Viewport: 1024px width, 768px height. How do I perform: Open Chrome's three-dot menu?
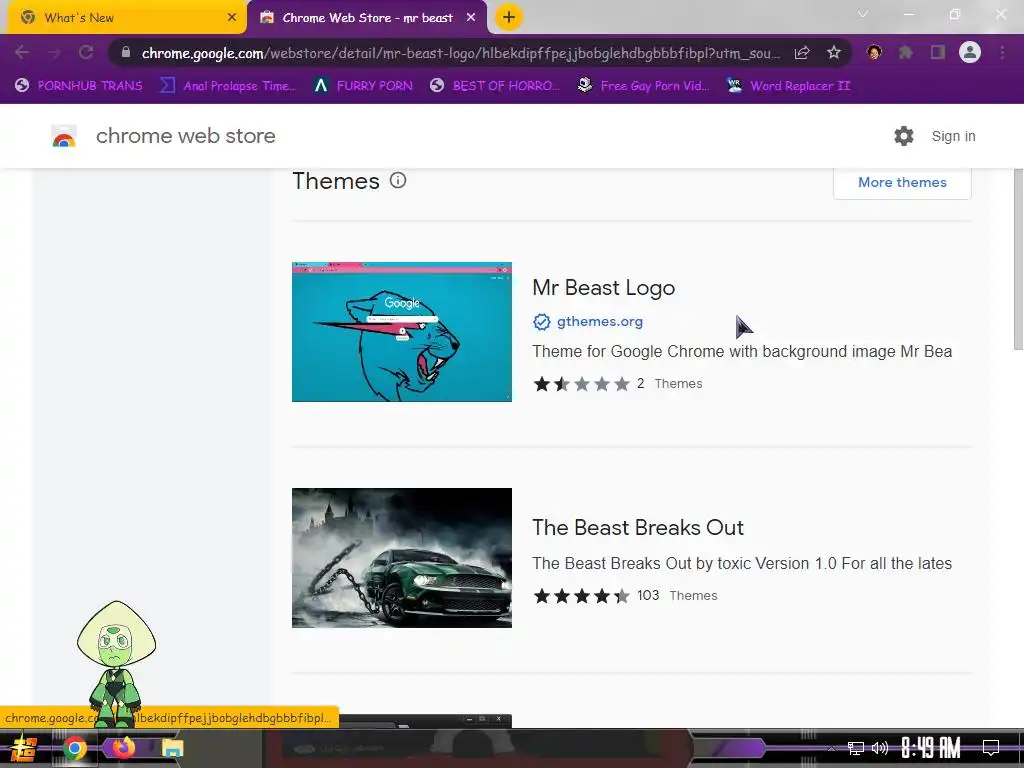1002,52
